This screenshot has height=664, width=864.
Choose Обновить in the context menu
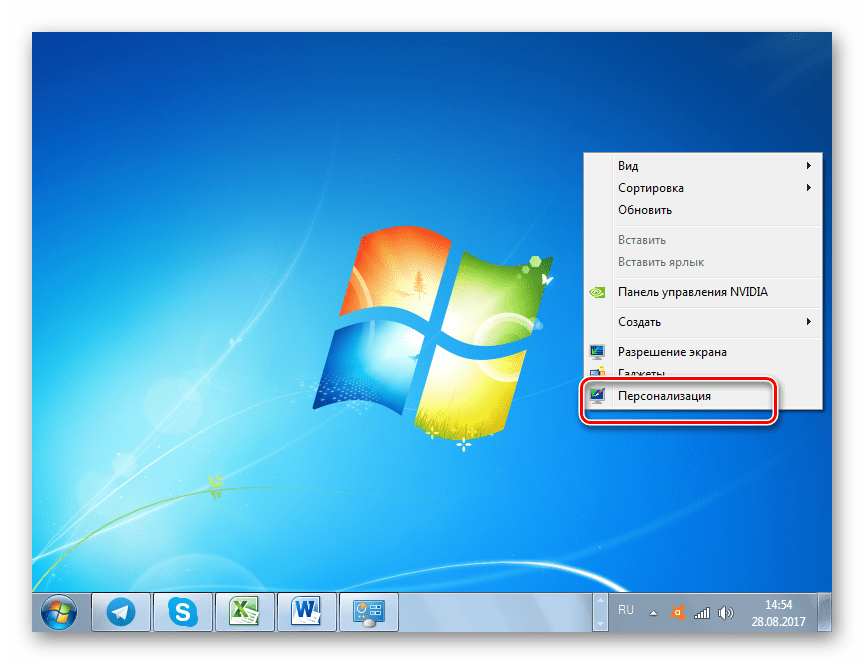point(645,210)
